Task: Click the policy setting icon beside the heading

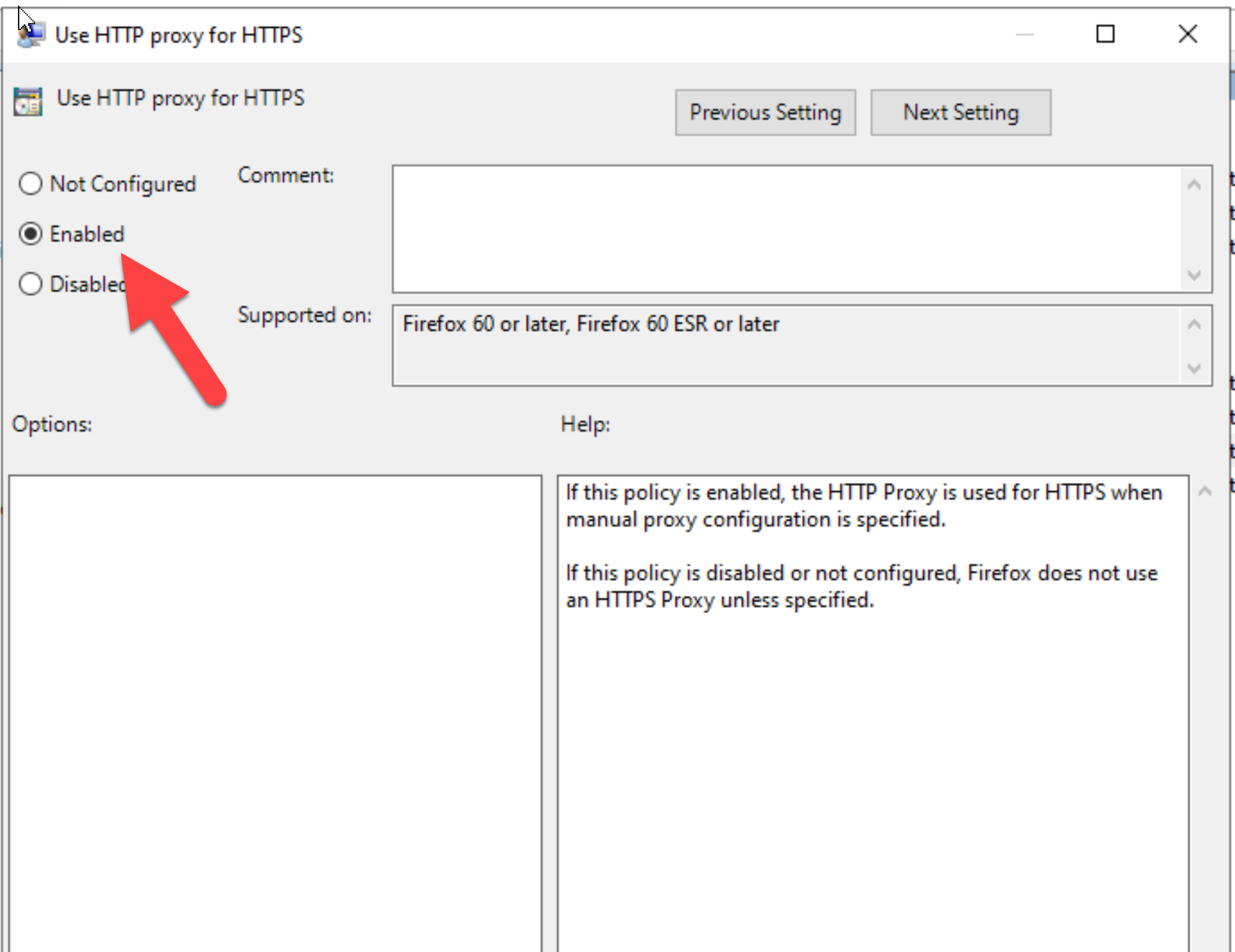Action: click(29, 101)
